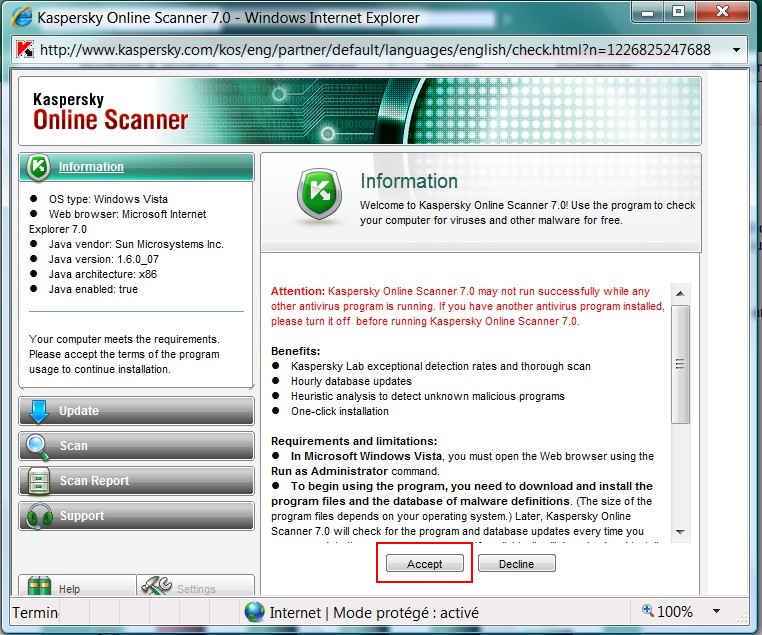Viewport: 762px width, 635px height.
Task: Click the magnifying glass Scan icon
Action: coord(37,447)
